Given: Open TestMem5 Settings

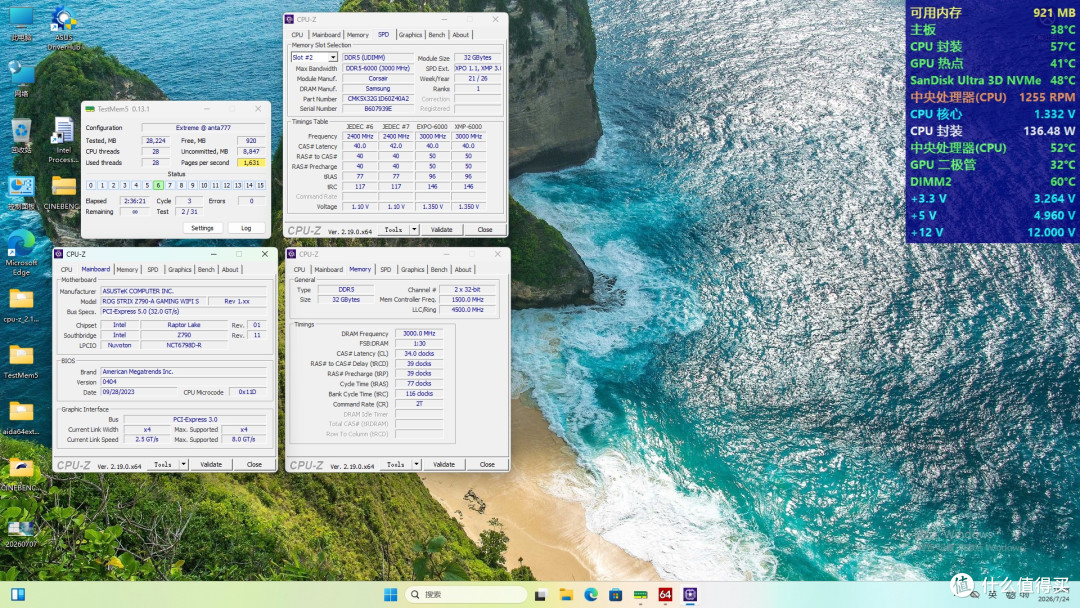Looking at the screenshot, I should point(202,228).
